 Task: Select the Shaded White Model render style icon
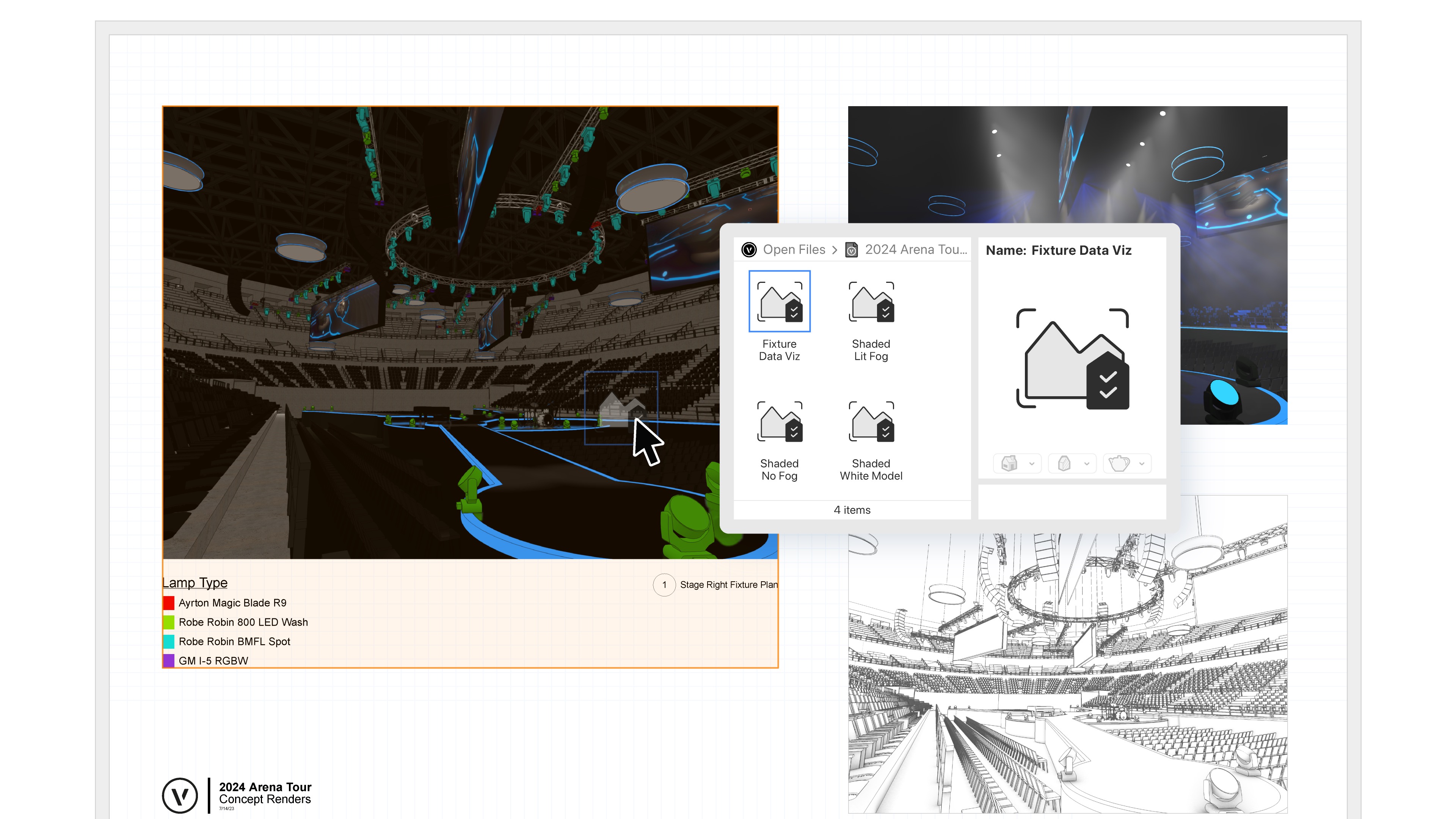pos(871,421)
